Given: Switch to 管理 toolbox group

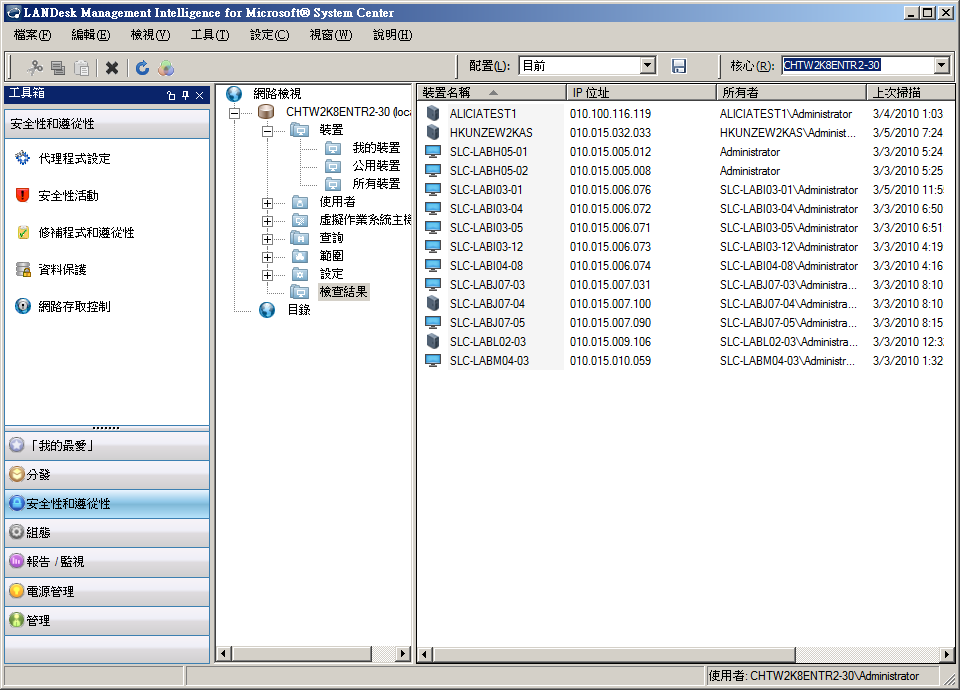Looking at the screenshot, I should (x=107, y=620).
